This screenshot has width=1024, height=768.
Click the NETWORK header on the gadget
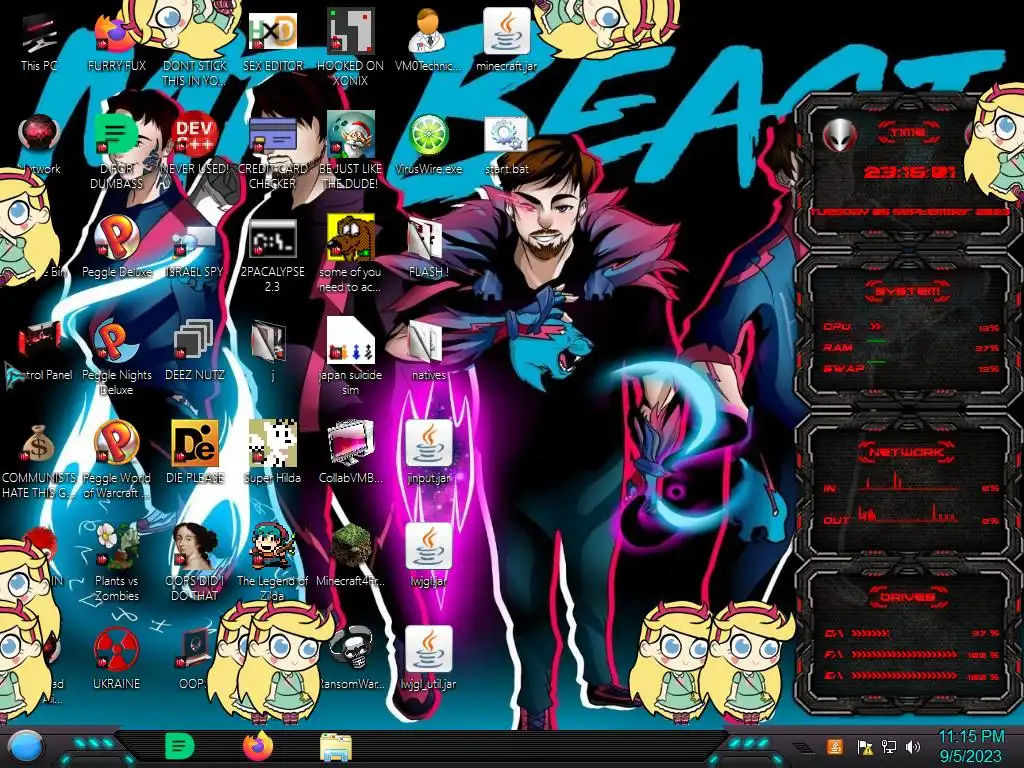click(x=906, y=452)
